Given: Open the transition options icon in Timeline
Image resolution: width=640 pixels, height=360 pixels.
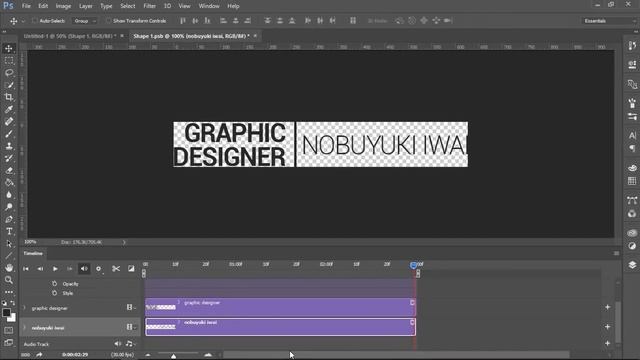Looking at the screenshot, I should [x=131, y=269].
